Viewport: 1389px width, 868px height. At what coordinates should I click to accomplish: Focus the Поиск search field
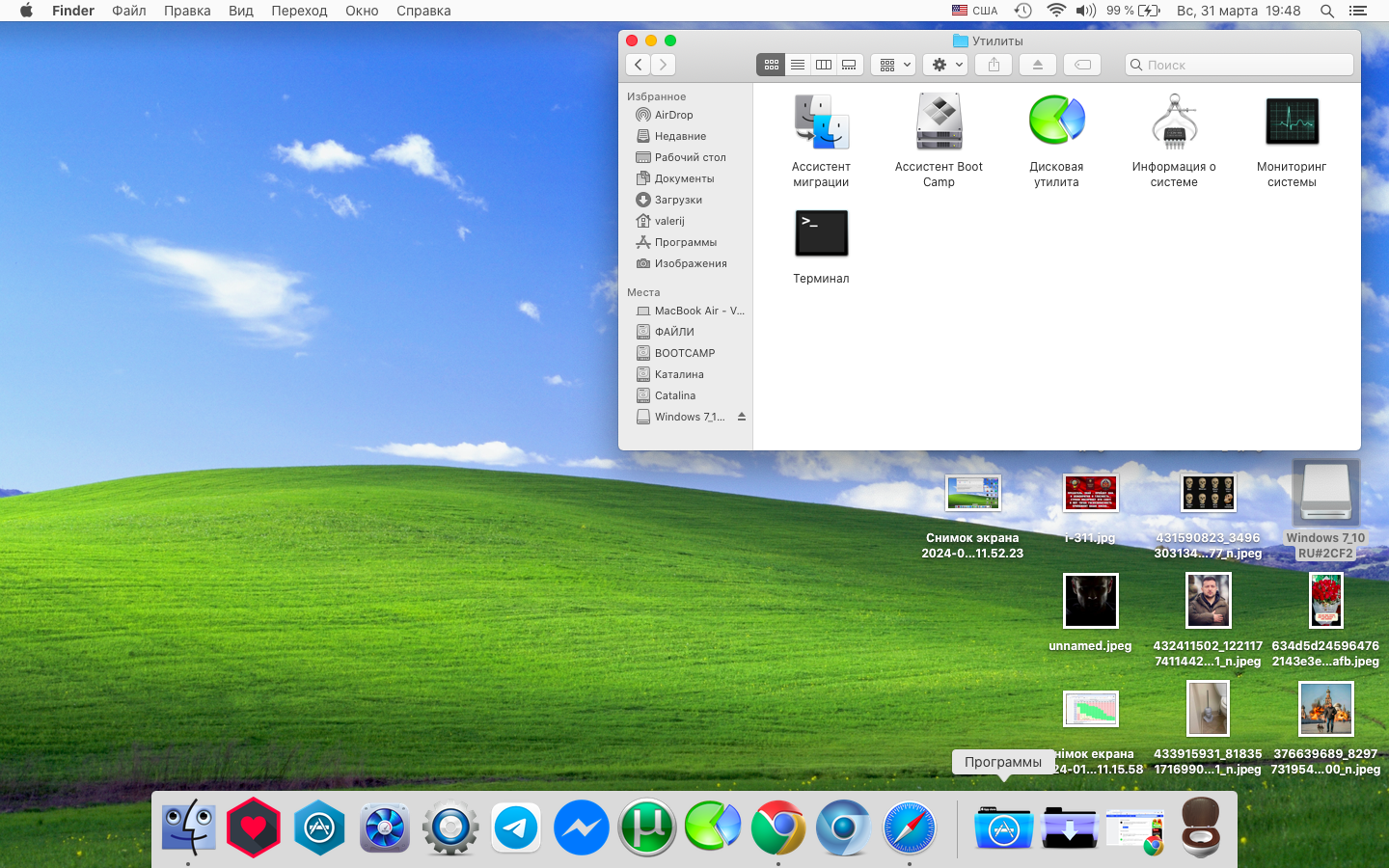tap(1239, 65)
